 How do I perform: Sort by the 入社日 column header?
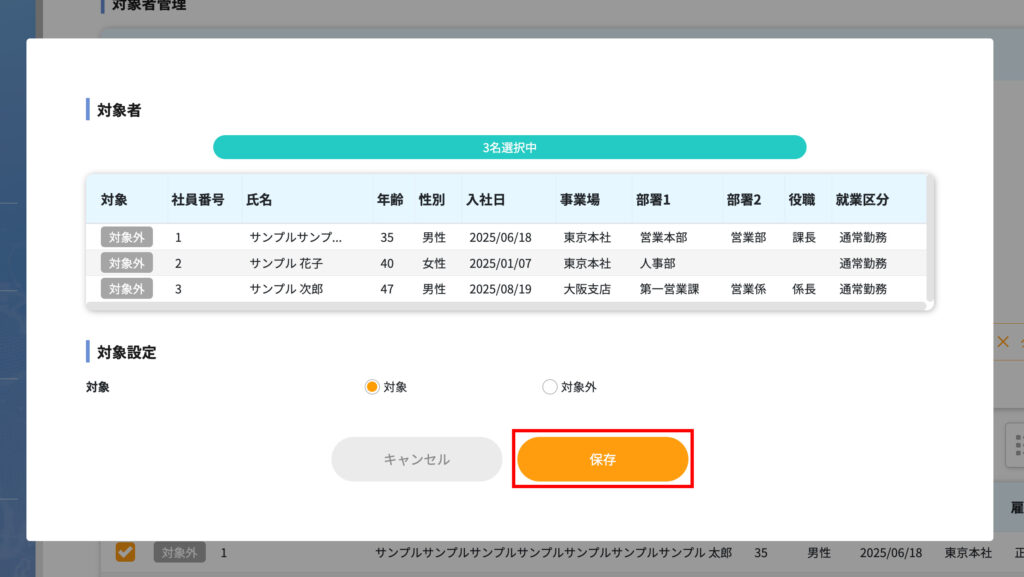(485, 199)
